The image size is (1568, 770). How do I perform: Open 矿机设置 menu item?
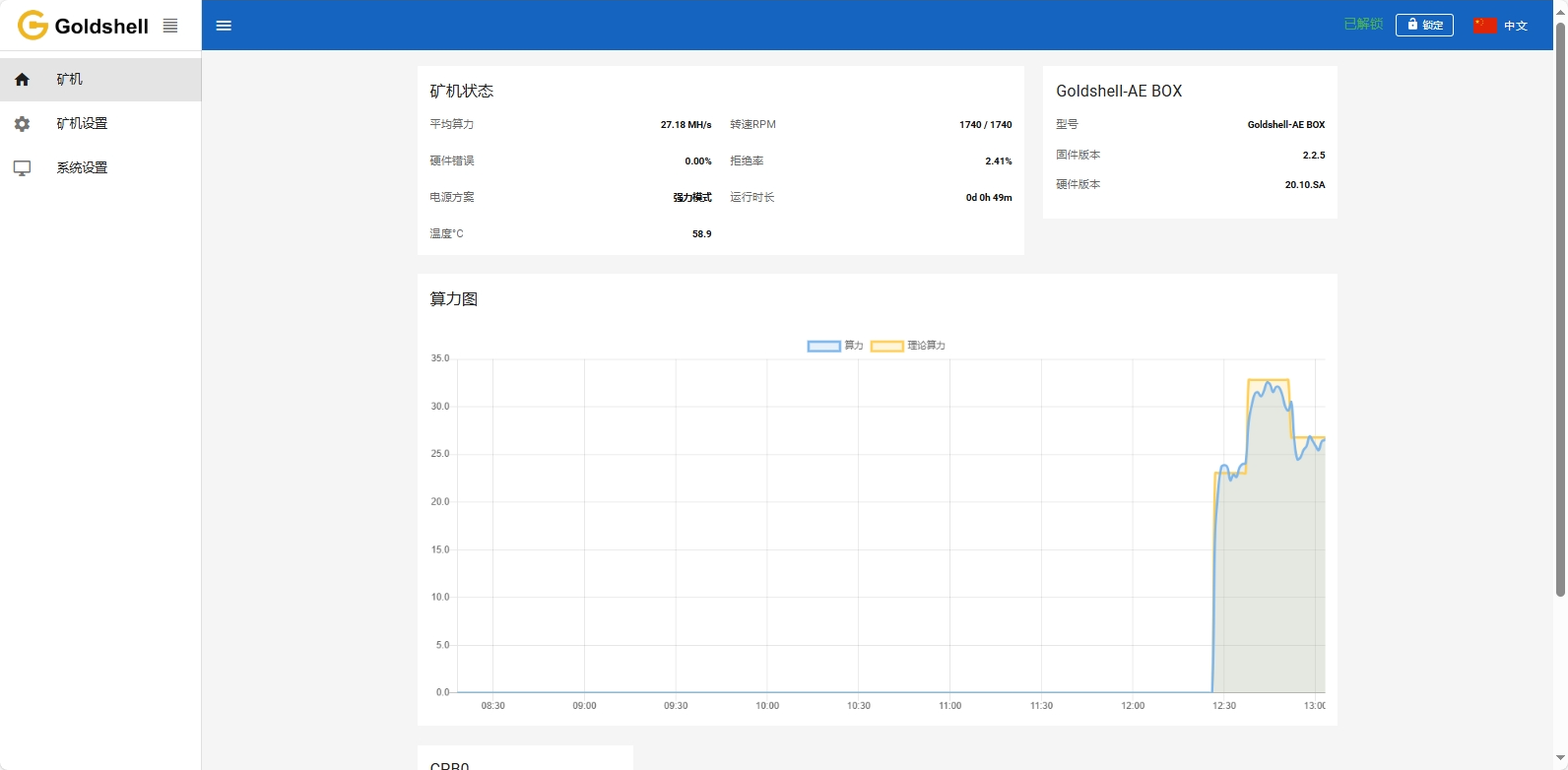(100, 124)
